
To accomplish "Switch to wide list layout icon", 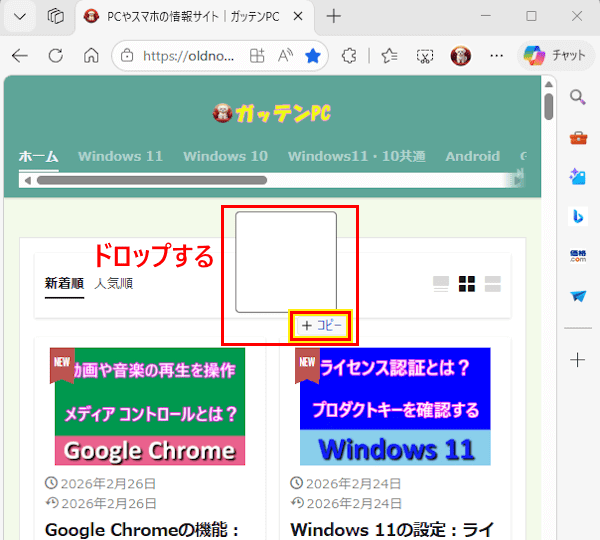I will 492,284.
